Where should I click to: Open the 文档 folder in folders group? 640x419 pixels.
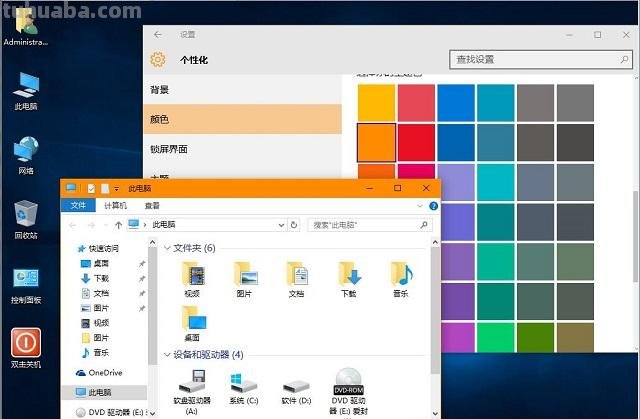[x=297, y=279]
